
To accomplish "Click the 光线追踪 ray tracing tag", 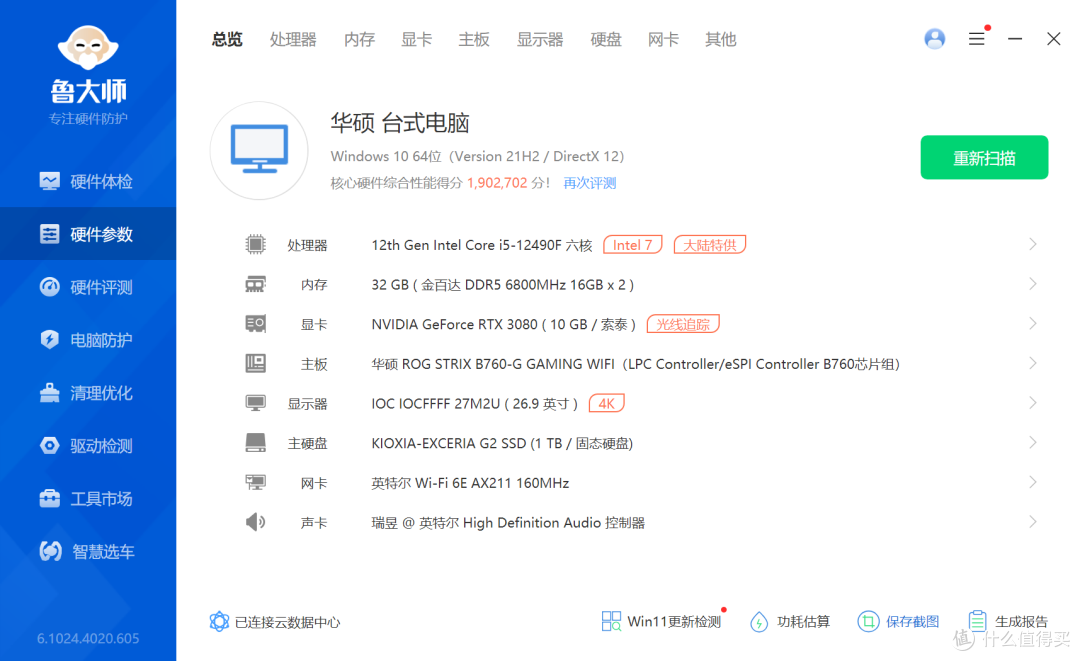I will pyautogui.click(x=683, y=324).
